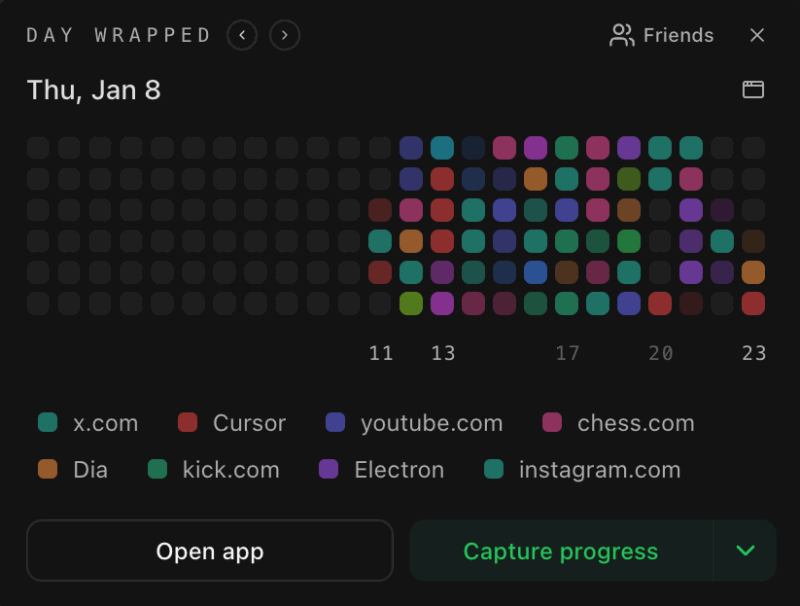Toggle the youtube.com legend item
This screenshot has width=800, height=606.
tap(415, 423)
